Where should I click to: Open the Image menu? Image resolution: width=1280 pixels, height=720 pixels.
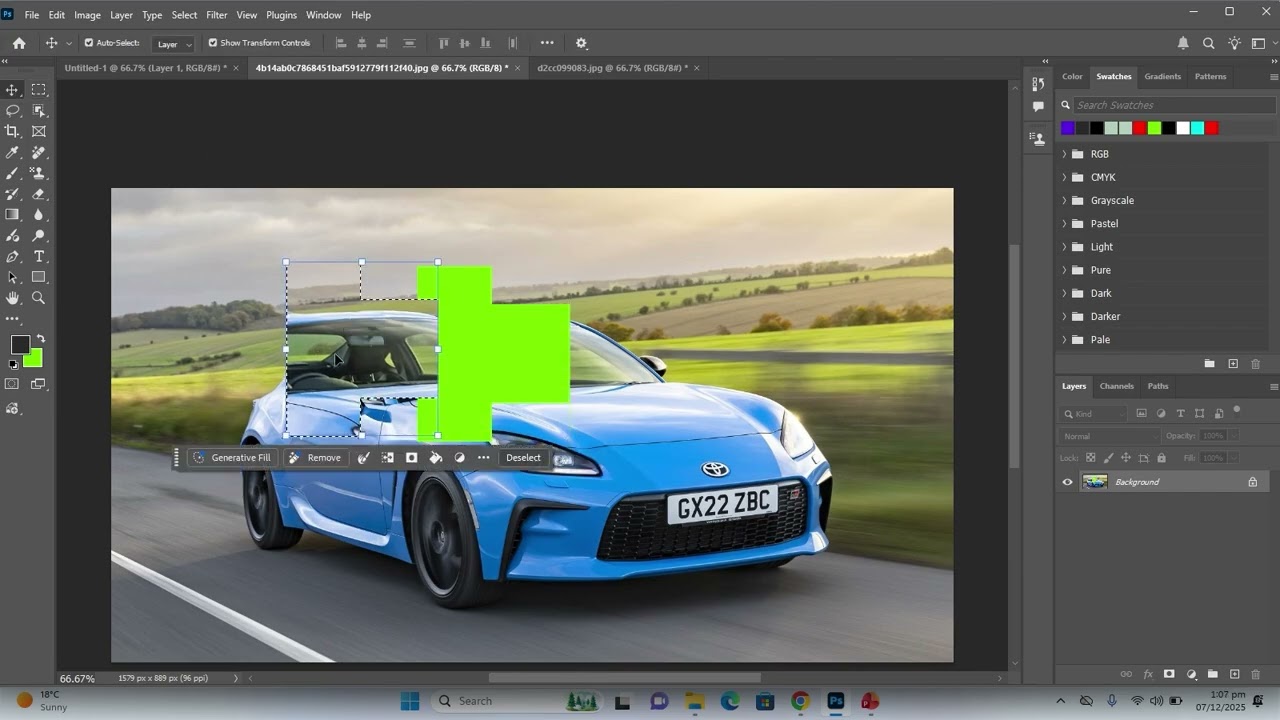pyautogui.click(x=87, y=15)
